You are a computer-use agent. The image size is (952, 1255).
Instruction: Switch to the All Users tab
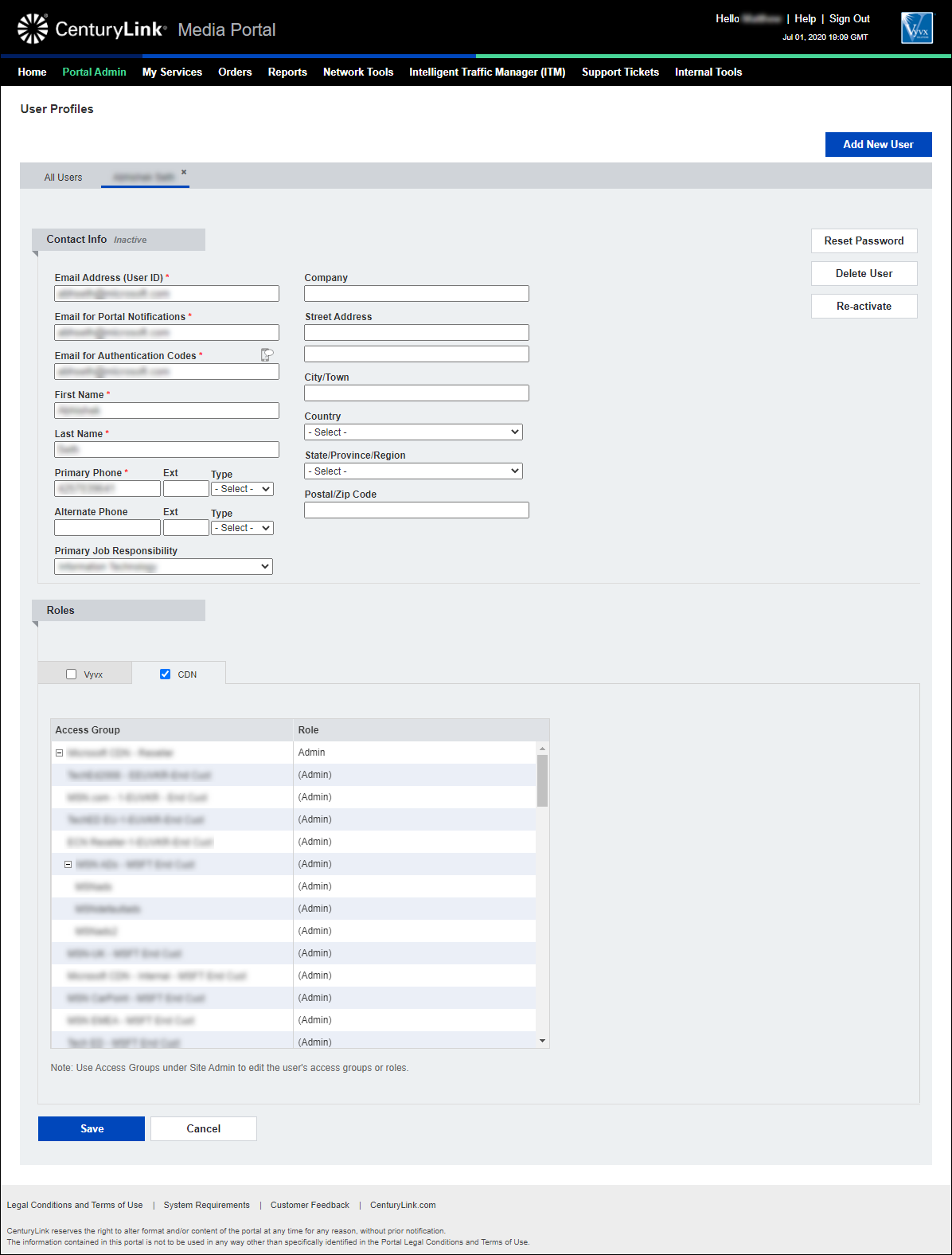pos(63,177)
